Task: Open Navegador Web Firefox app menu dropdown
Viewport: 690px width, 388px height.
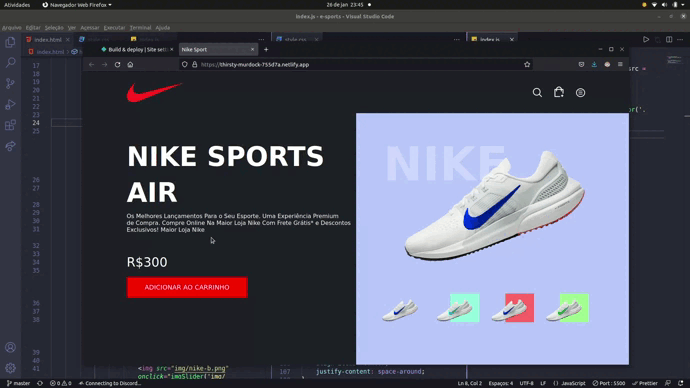Action: point(77,5)
